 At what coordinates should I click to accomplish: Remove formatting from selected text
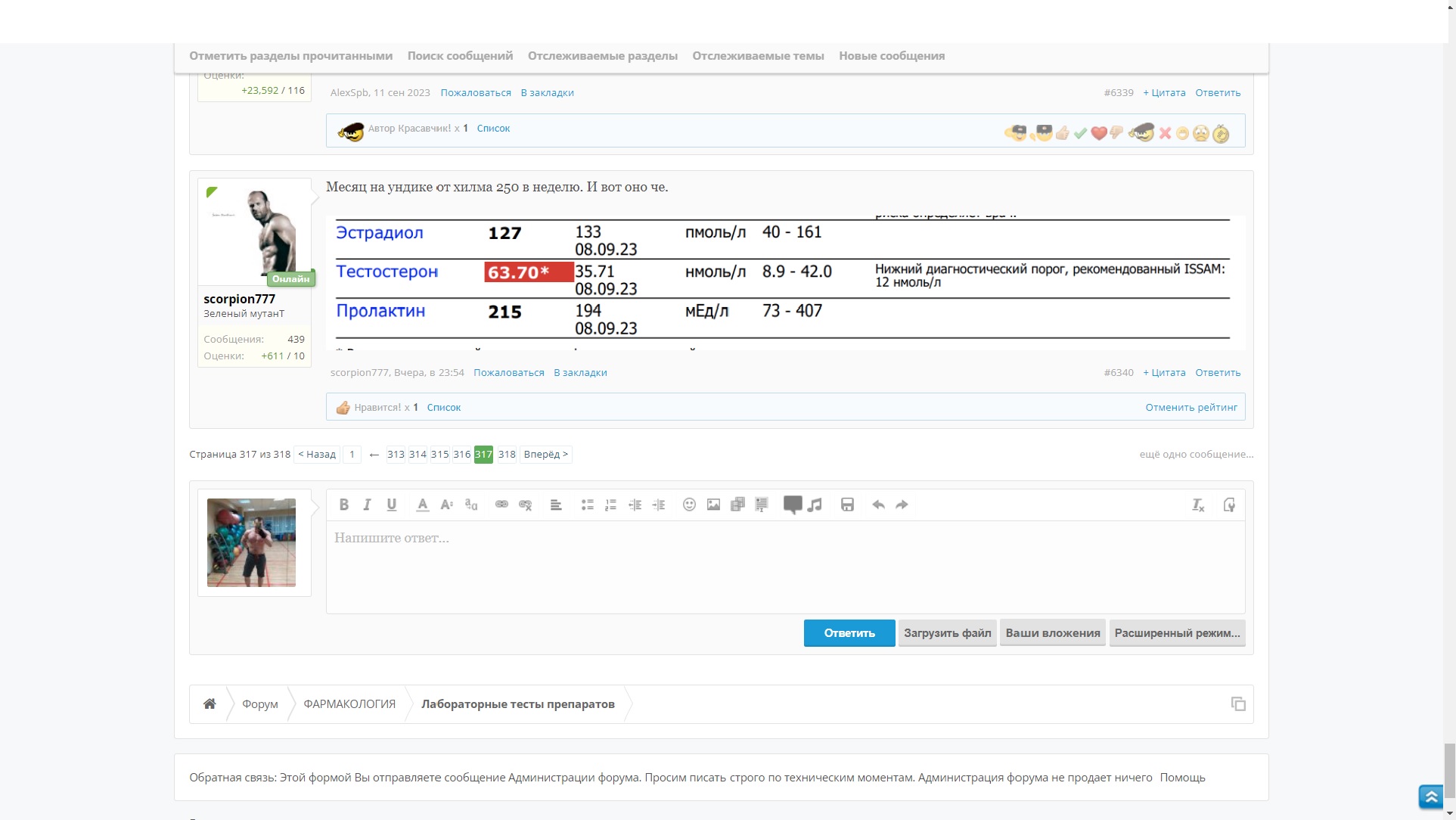click(1198, 505)
